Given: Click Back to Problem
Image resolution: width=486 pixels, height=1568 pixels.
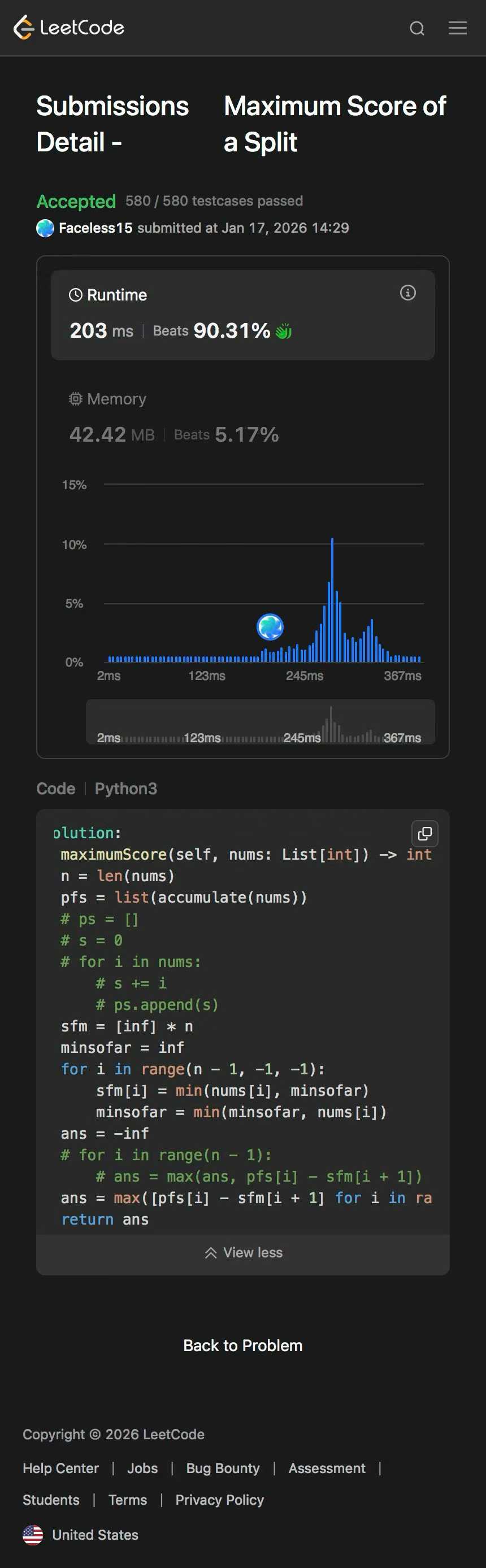Looking at the screenshot, I should (242, 1345).
